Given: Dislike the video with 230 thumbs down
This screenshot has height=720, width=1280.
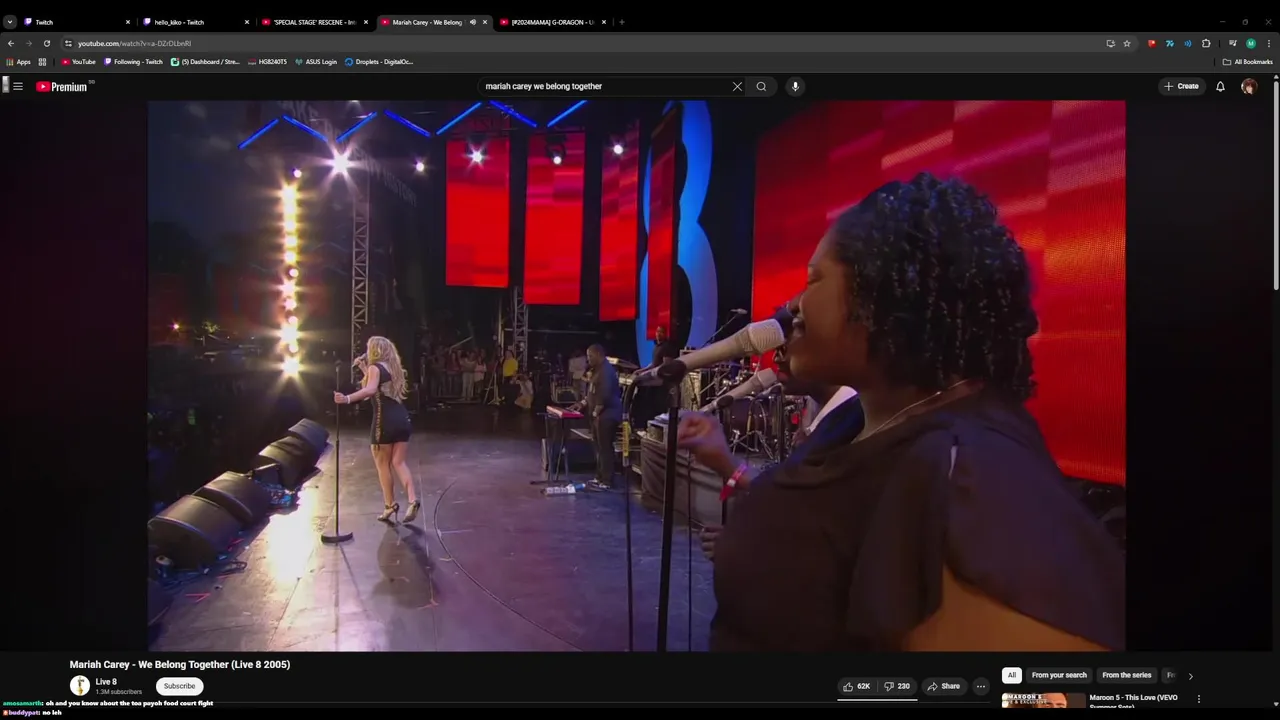Looking at the screenshot, I should 897,686.
